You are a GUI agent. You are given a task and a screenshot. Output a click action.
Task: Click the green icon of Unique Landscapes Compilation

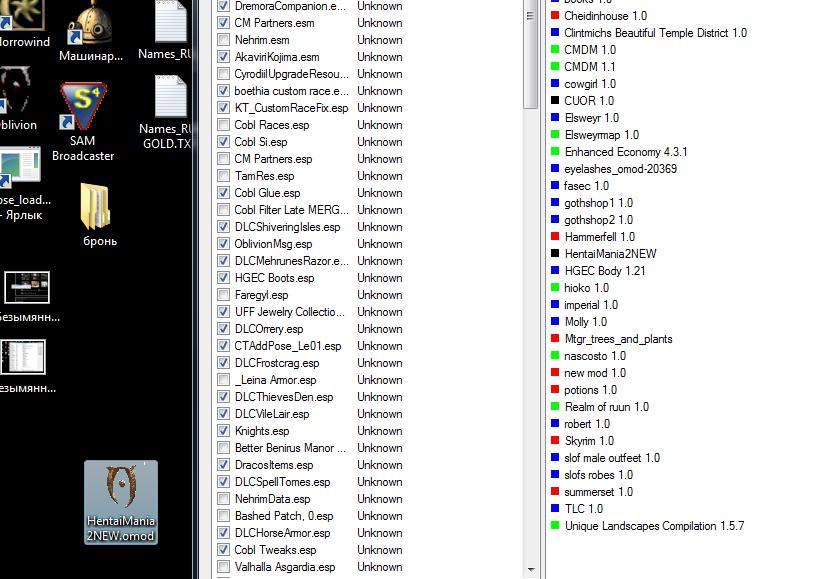pos(555,525)
